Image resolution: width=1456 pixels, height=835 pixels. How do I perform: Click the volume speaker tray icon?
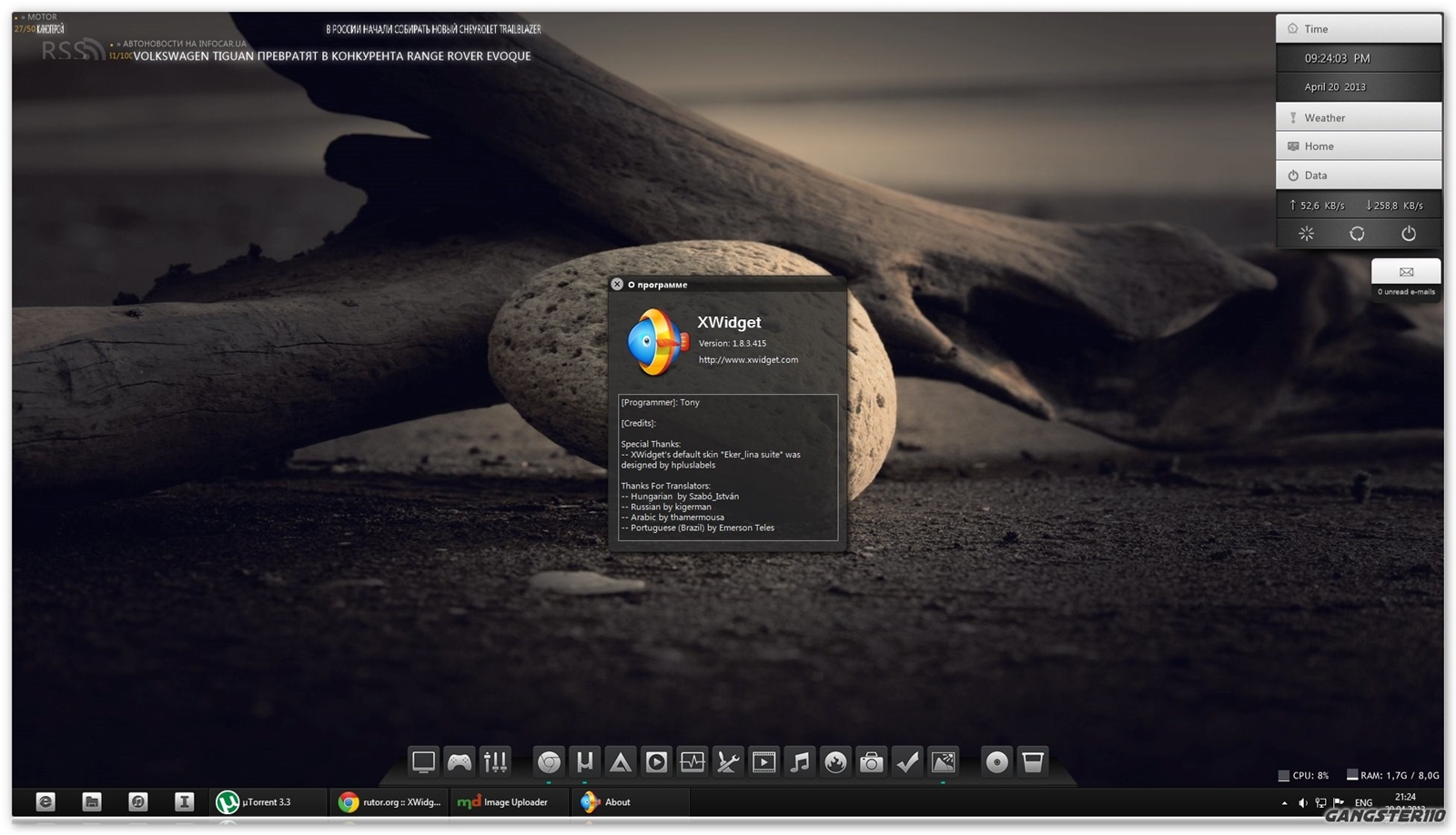point(1302,802)
